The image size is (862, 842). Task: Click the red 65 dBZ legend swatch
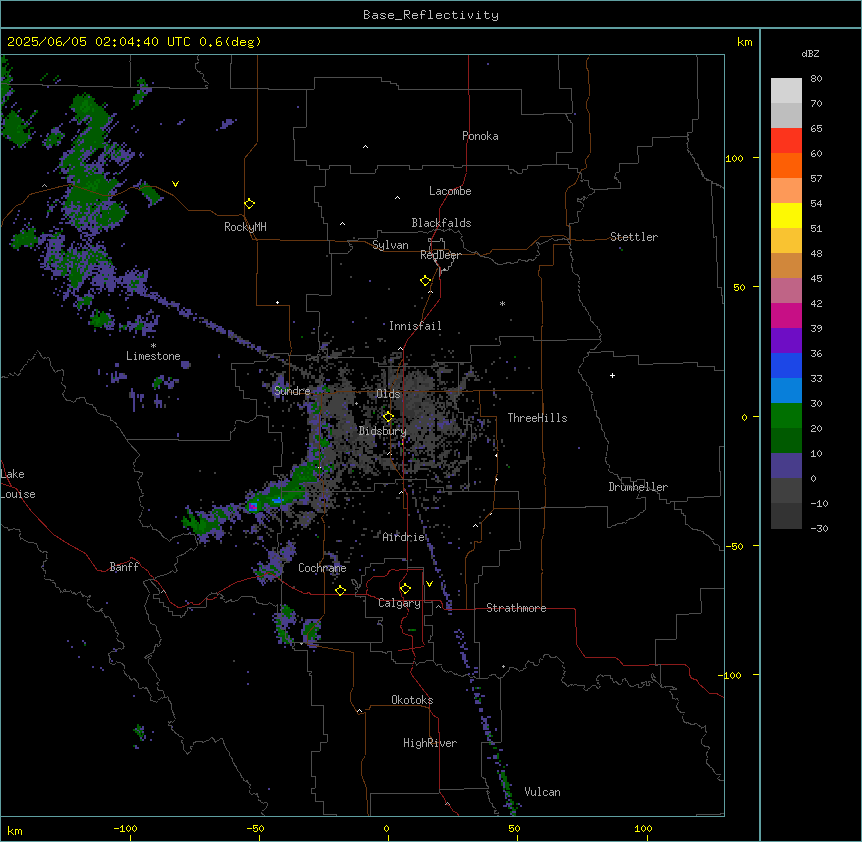(x=786, y=141)
